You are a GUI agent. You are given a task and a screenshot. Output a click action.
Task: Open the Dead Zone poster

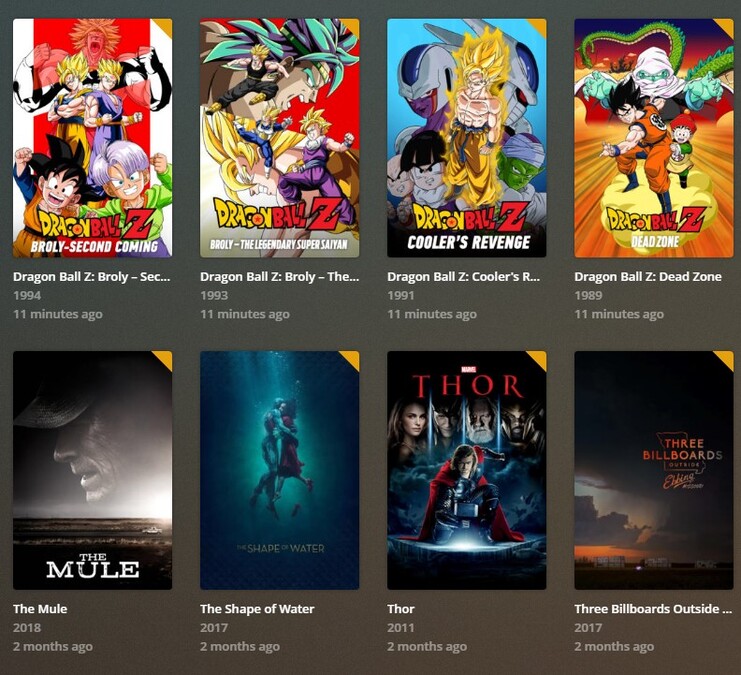pos(654,138)
